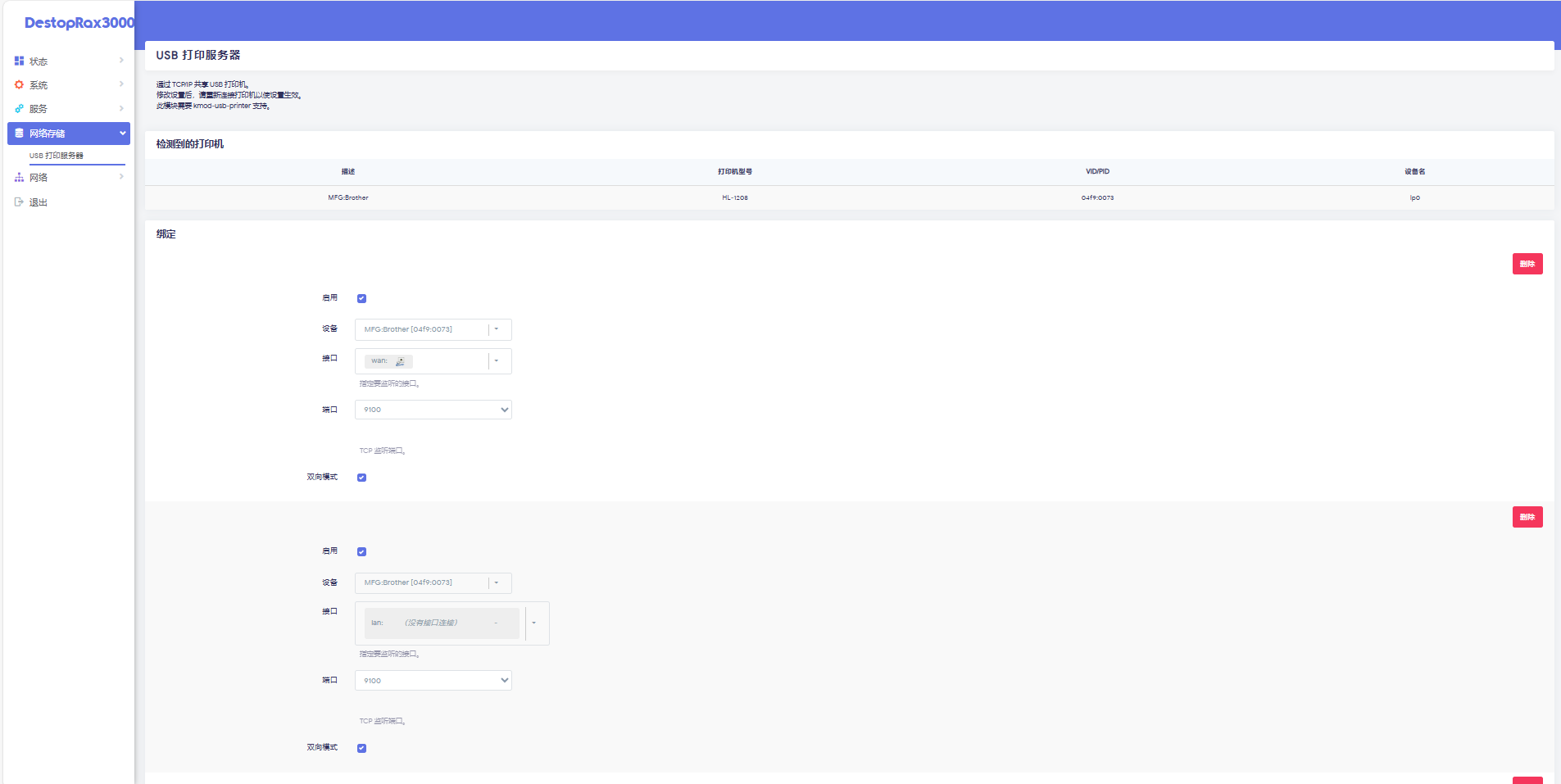The width and height of the screenshot is (1561, 784).
Task: Delete the second printer binding
Action: click(1527, 517)
